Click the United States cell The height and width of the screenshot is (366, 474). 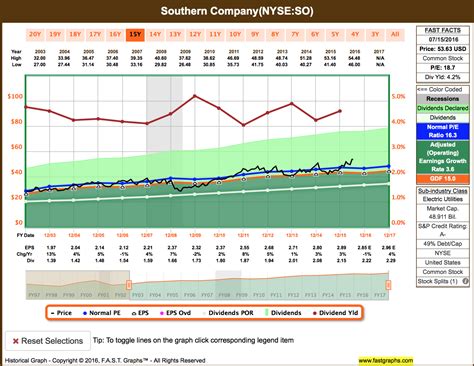click(x=443, y=262)
